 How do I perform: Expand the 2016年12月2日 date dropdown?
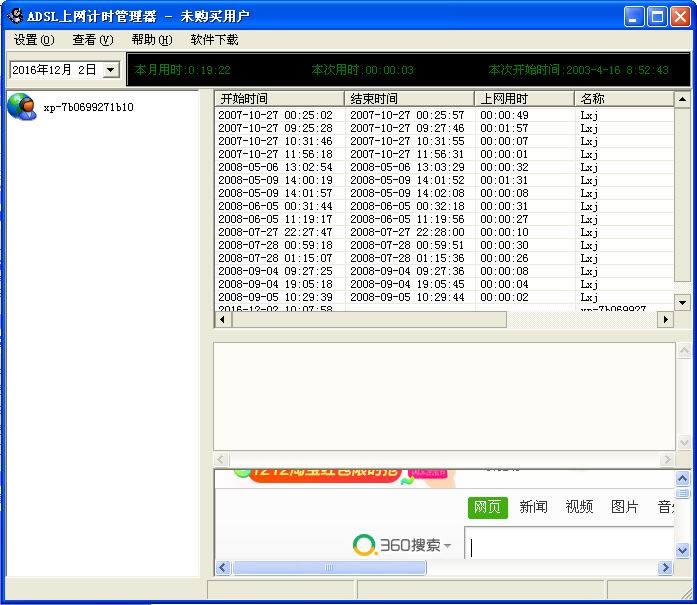tap(111, 70)
